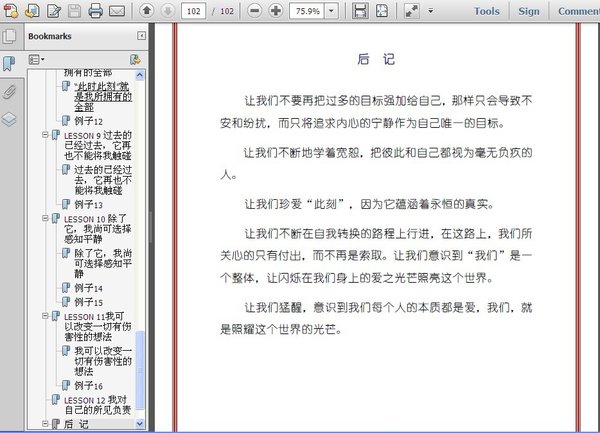Click the Edit document toolbar icon
The height and width of the screenshot is (433, 600).
54,11
